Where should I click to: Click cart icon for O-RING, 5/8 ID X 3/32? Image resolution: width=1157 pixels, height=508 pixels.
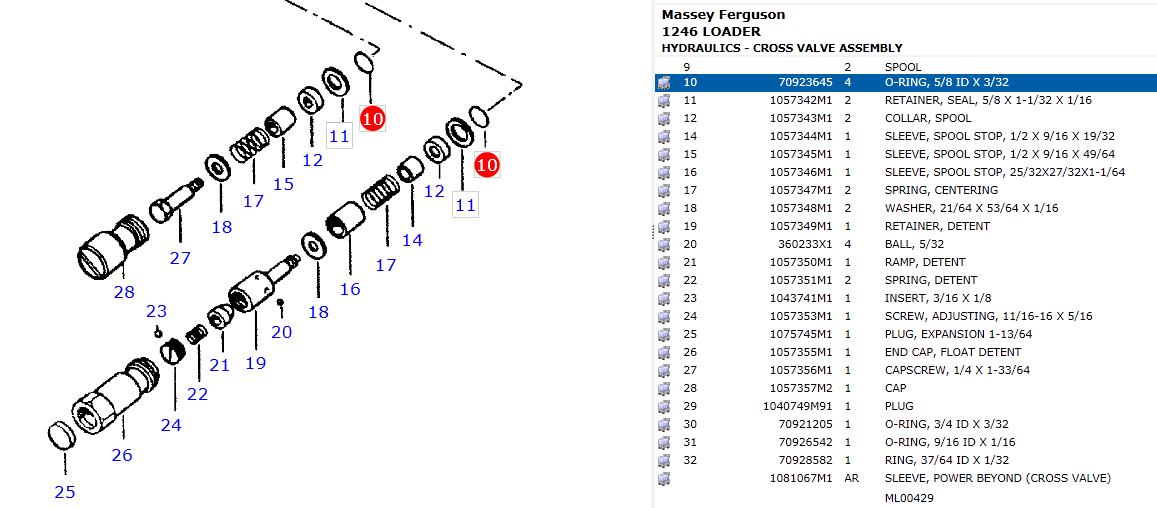tap(663, 82)
